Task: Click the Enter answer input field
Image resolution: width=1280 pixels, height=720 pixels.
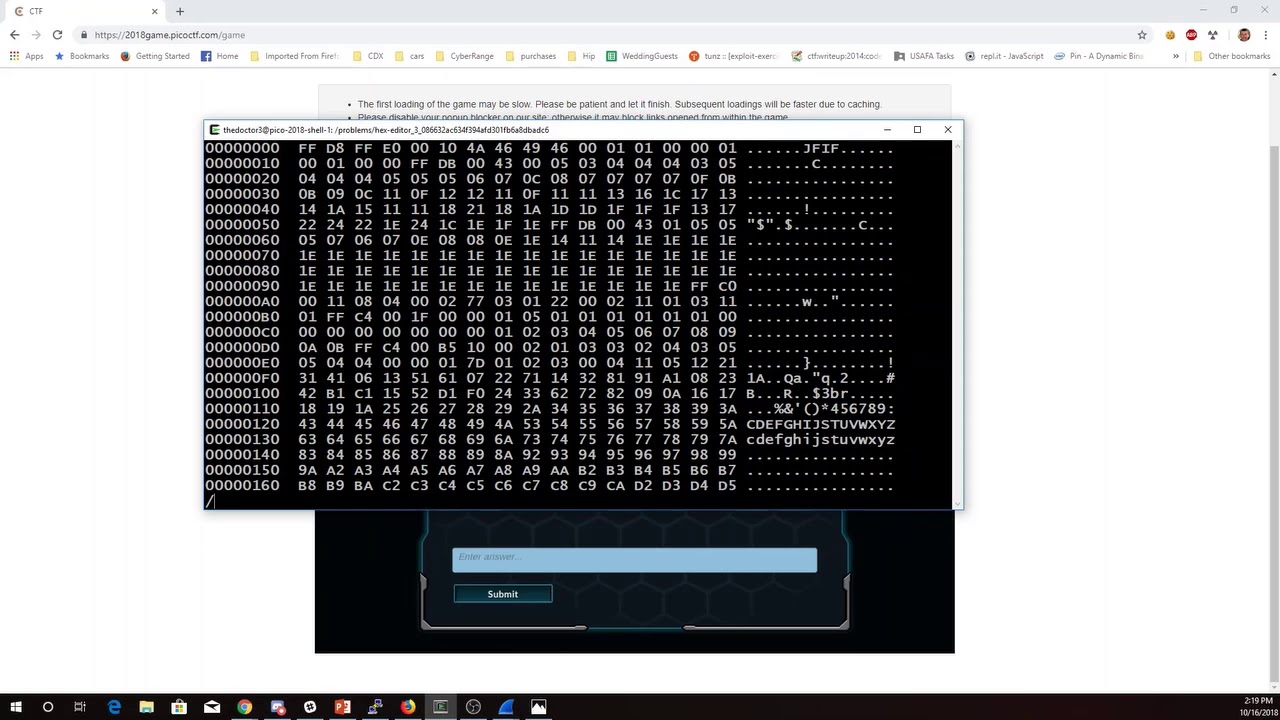Action: tap(634, 560)
